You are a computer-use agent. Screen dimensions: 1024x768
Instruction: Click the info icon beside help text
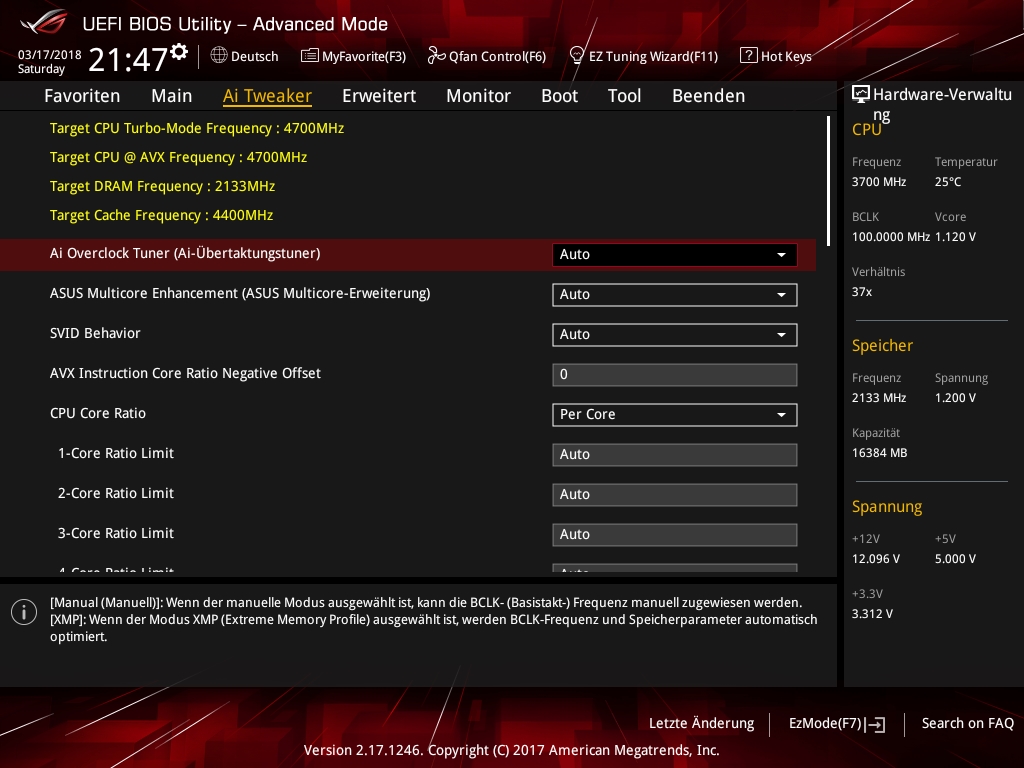click(24, 612)
